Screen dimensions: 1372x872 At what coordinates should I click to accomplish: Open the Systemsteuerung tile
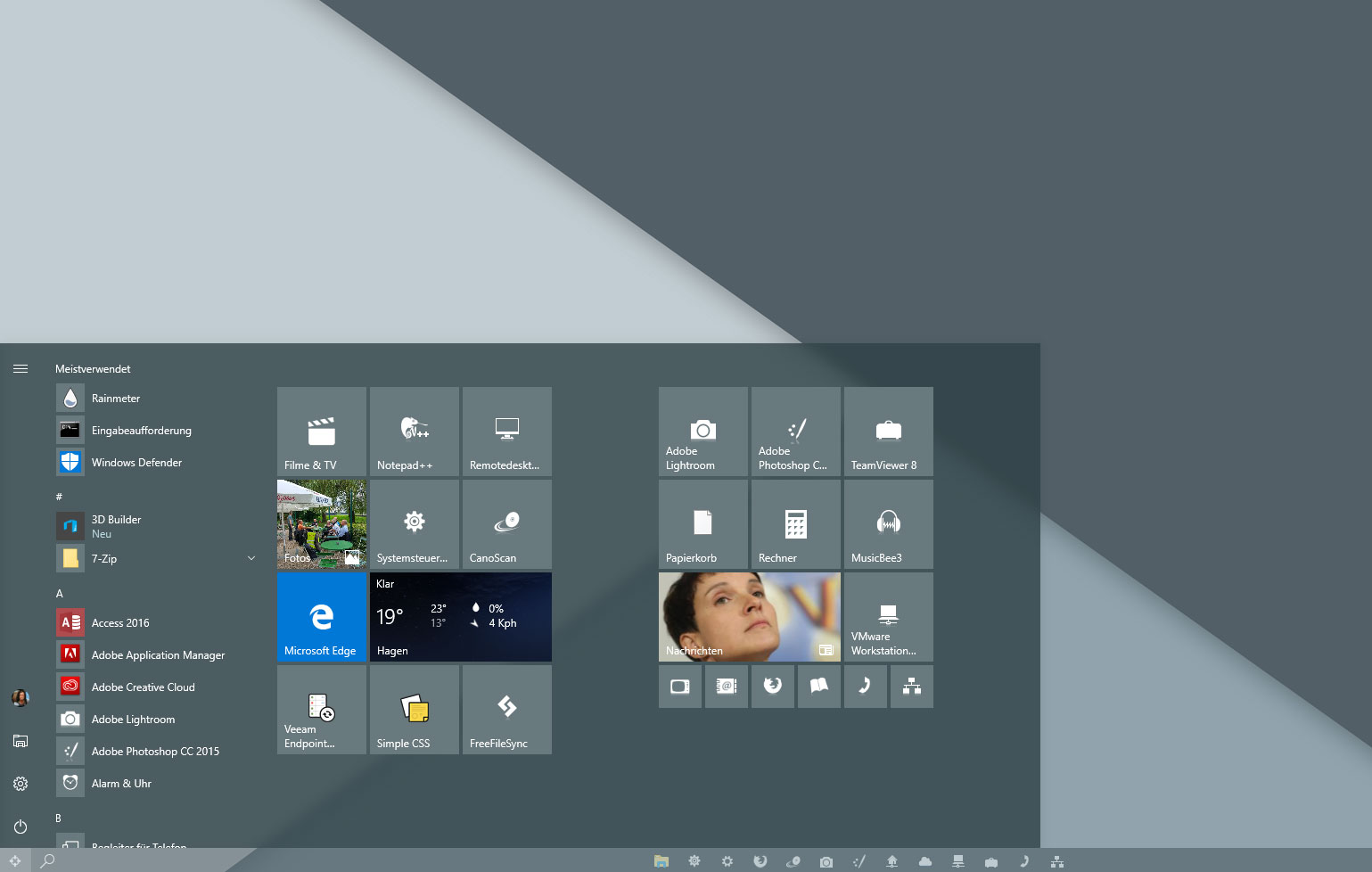click(415, 524)
